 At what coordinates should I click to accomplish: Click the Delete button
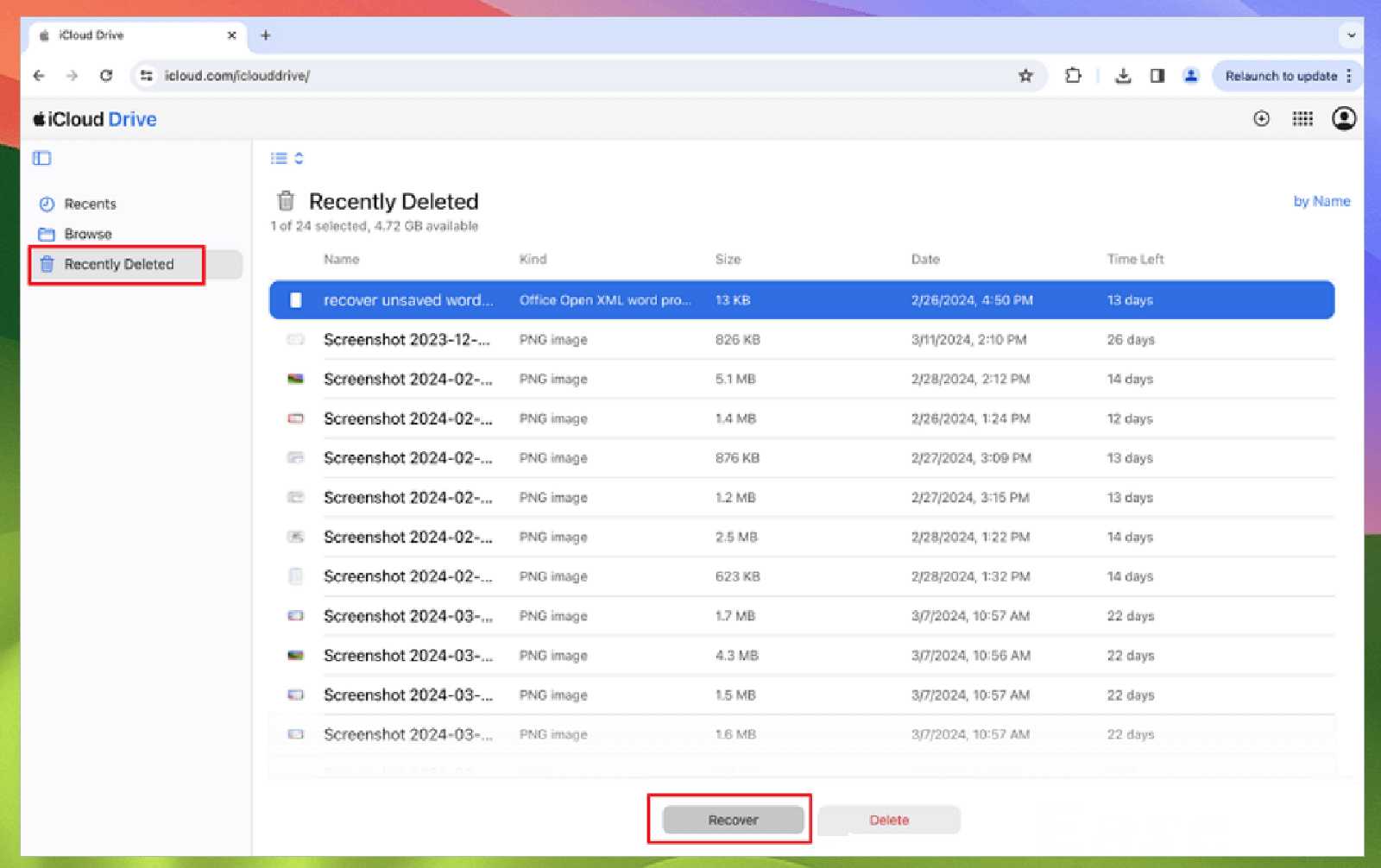point(888,820)
